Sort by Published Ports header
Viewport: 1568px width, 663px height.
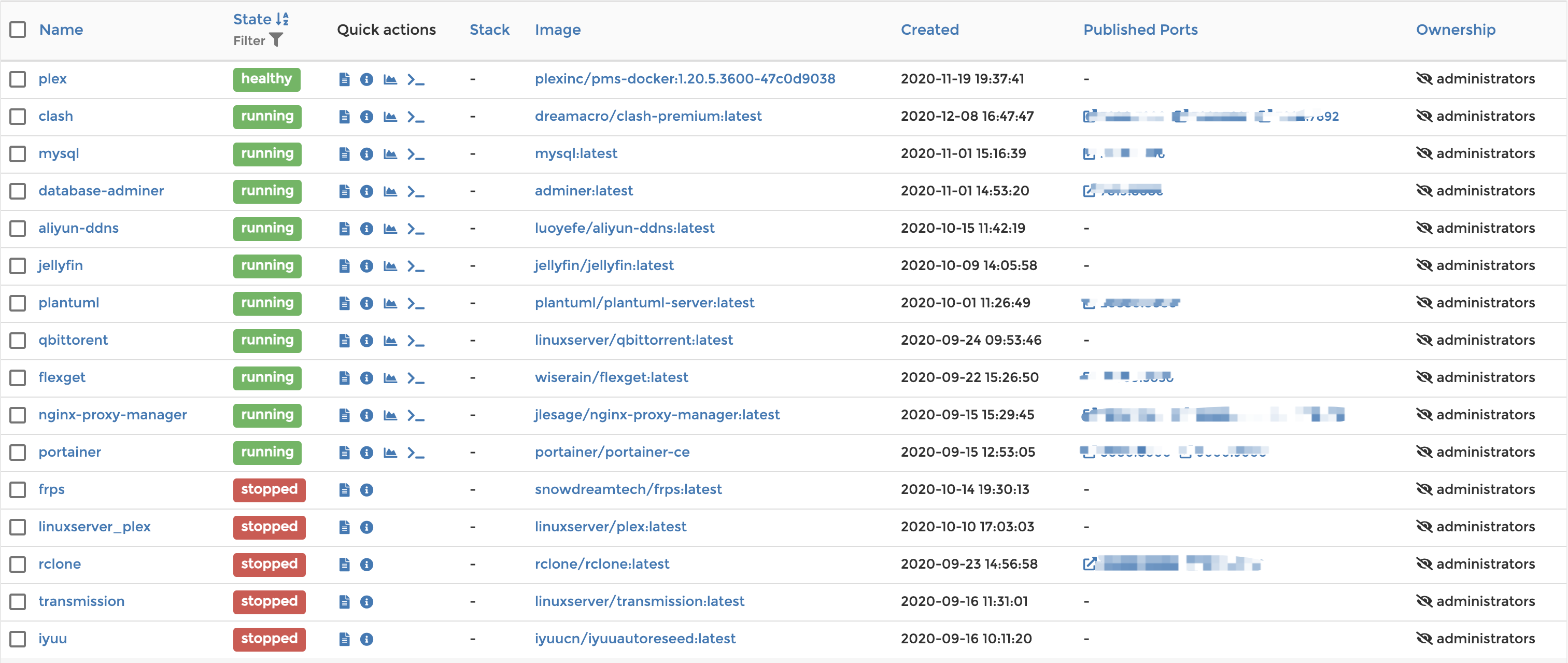point(1139,29)
